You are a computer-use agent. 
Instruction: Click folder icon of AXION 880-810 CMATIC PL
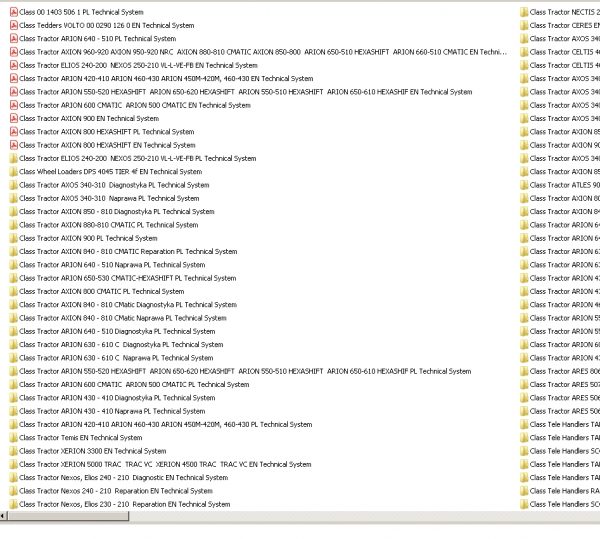coord(13,225)
